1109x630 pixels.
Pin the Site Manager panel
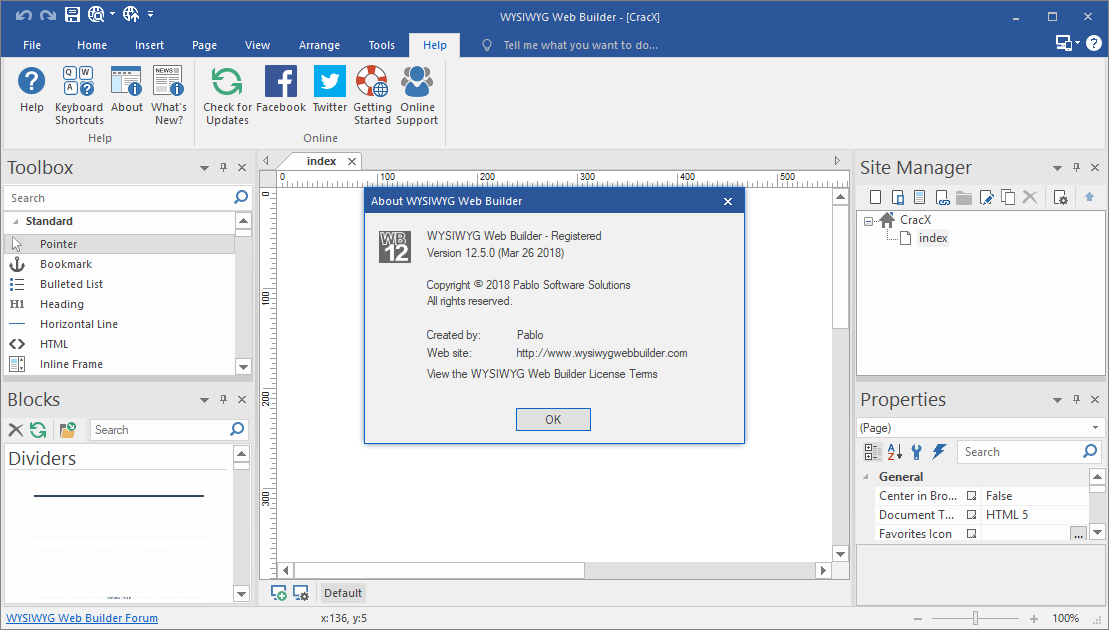1076,168
